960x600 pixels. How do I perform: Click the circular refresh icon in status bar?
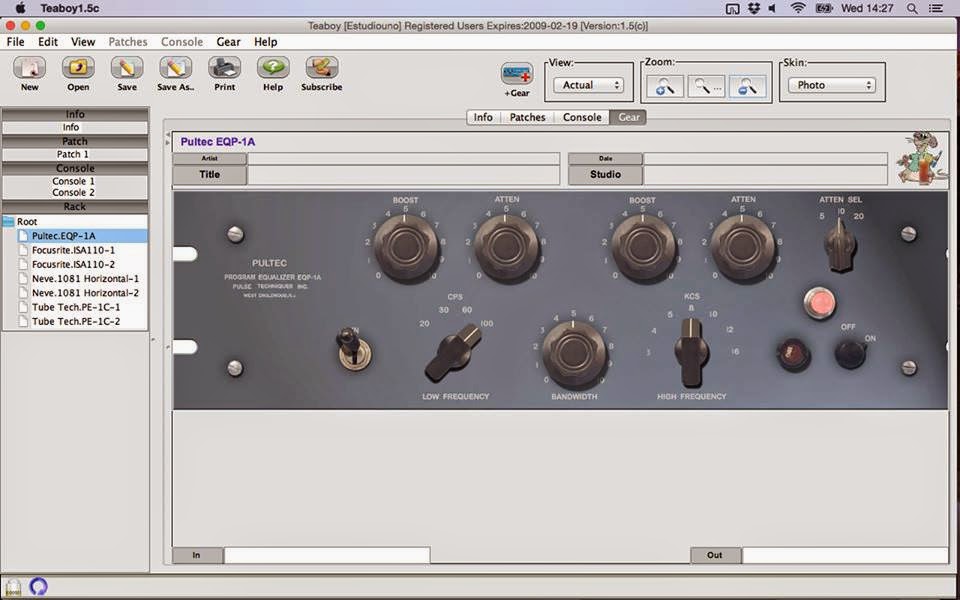[x=38, y=587]
